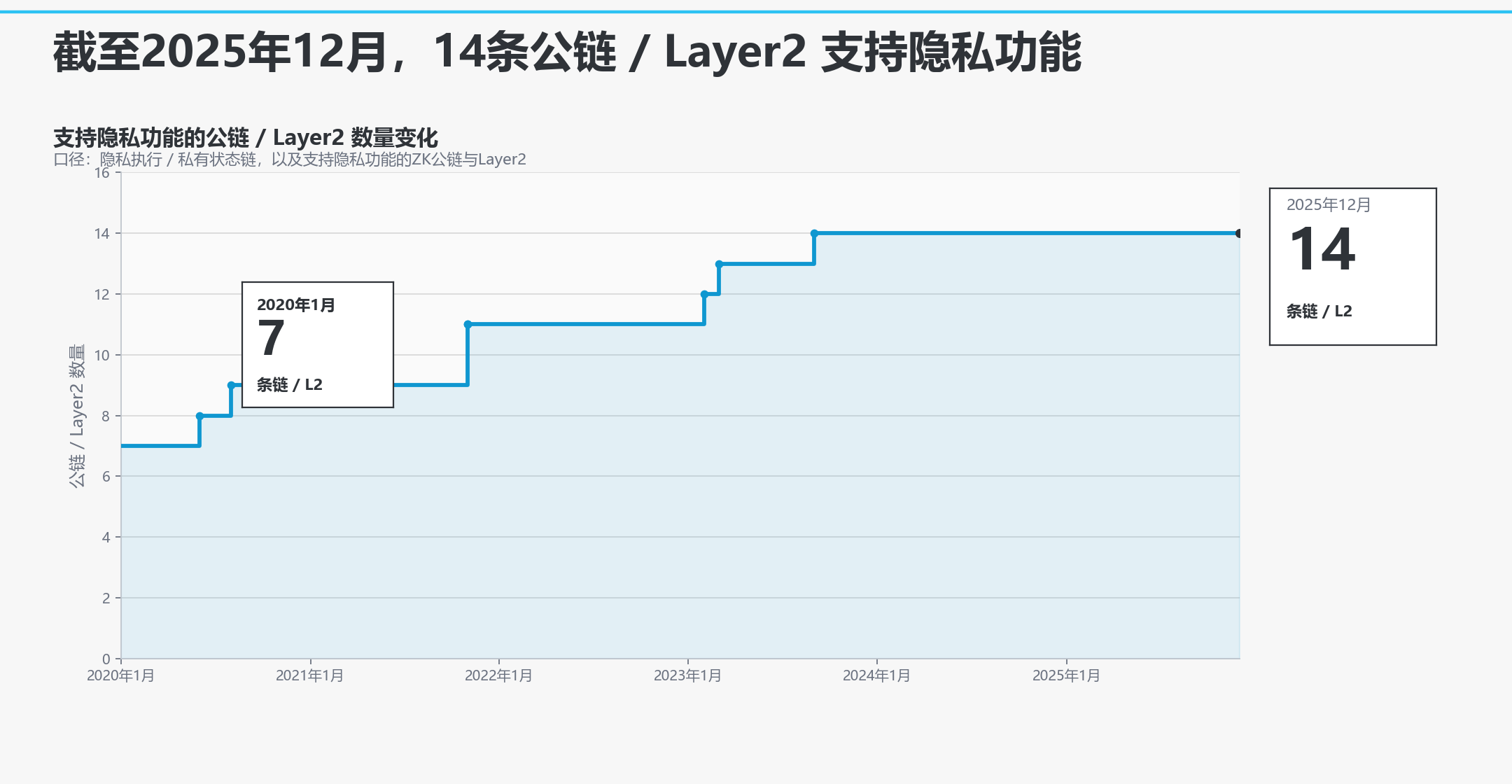Click 条链 / L2 unit in the 2025 callout

[1319, 311]
